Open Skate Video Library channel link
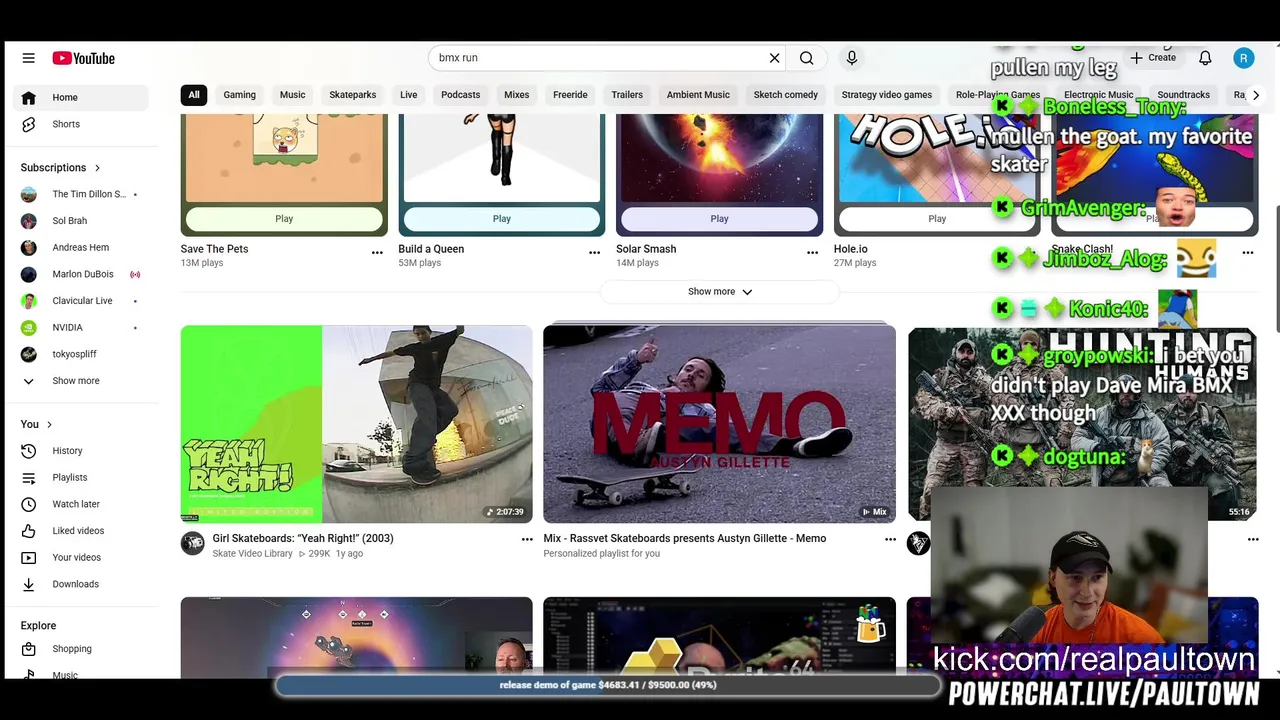 point(252,553)
